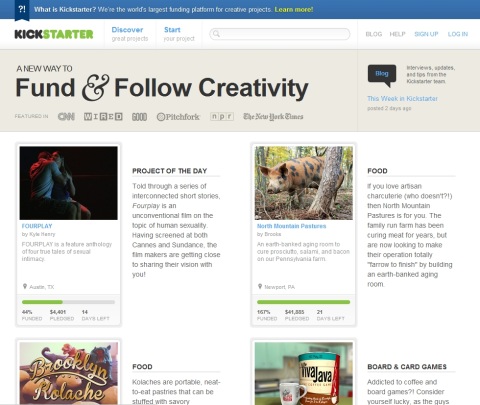Click the NPR featured logo
Viewport: 480px width, 405px height.
[x=222, y=116]
